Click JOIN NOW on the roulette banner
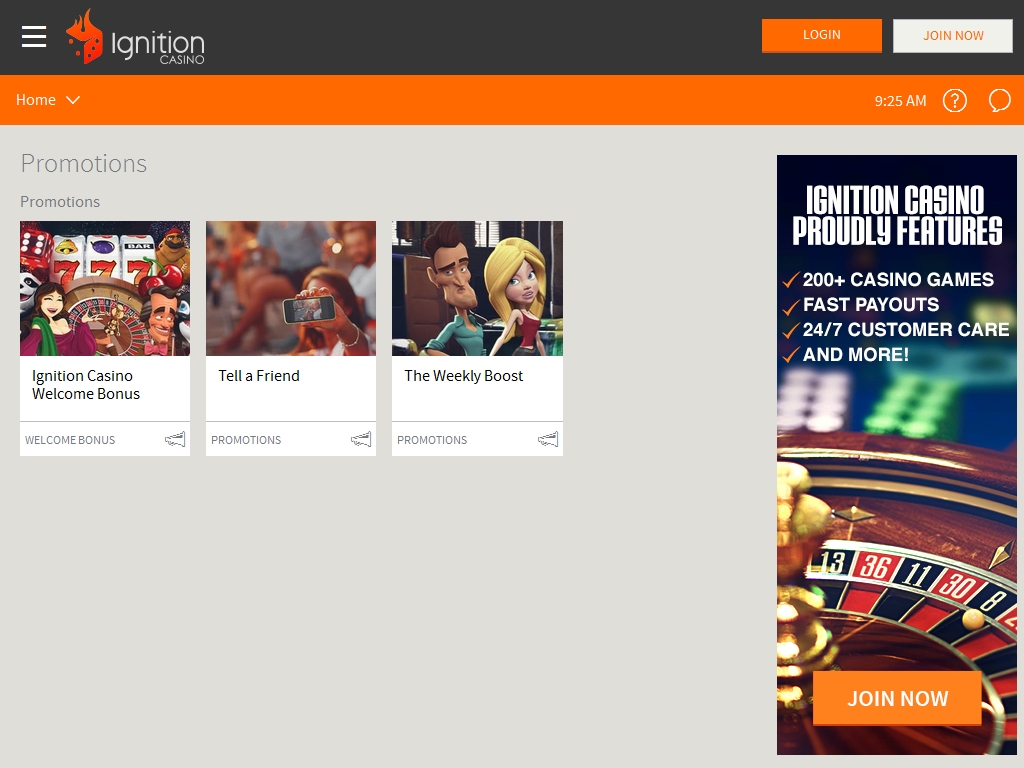The width and height of the screenshot is (1024, 768). (897, 698)
